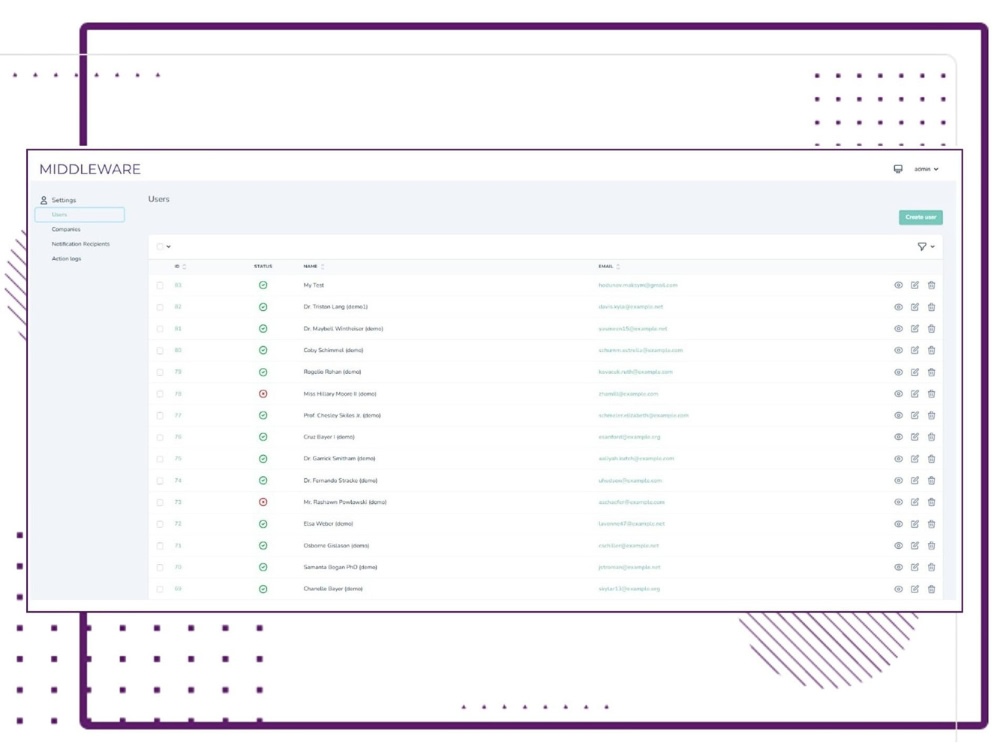Select the Coby Schimmel row checkbox
Viewport: 1000px width, 750px height.
click(x=160, y=351)
